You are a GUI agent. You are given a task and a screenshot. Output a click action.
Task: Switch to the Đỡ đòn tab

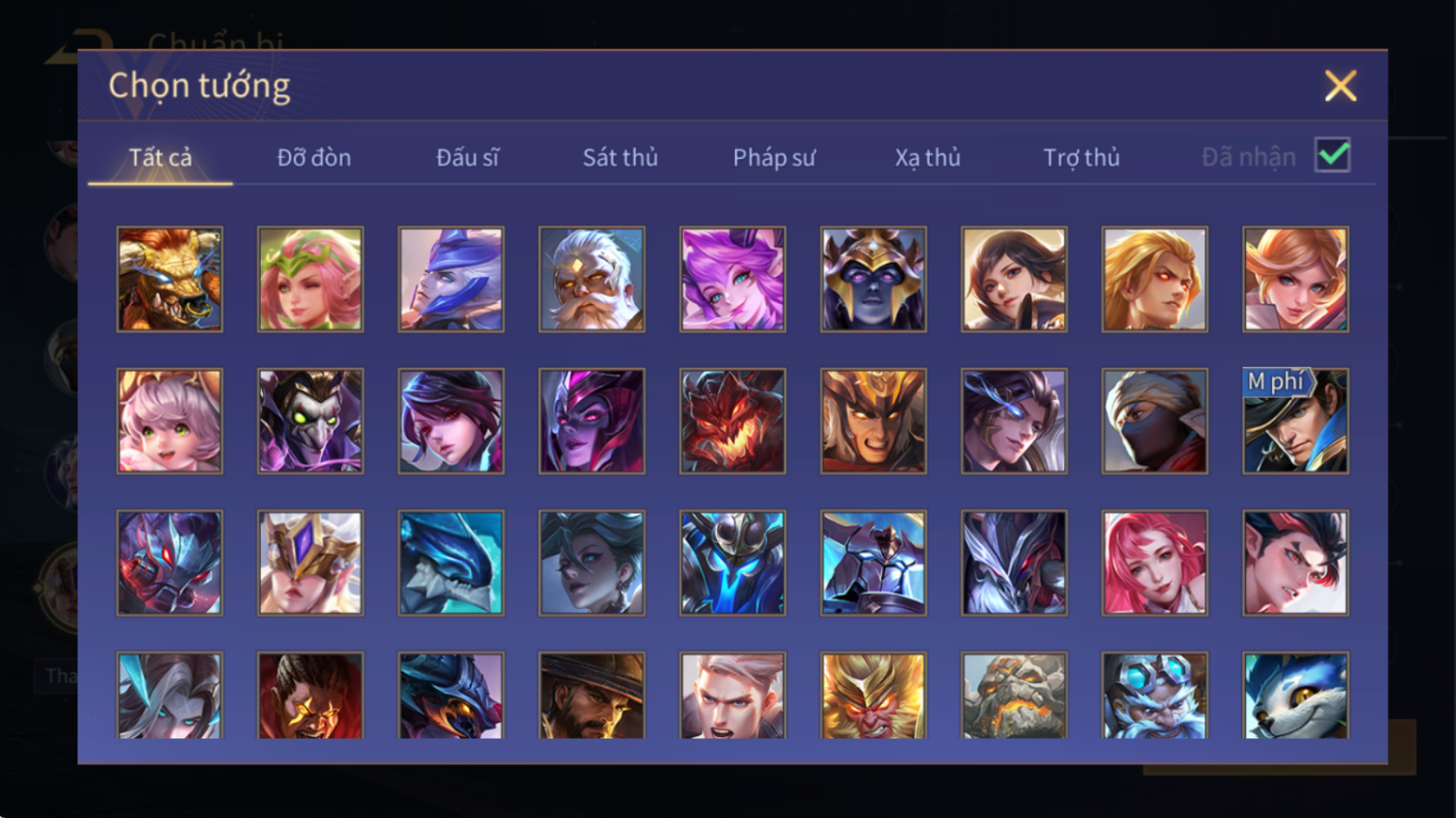314,157
